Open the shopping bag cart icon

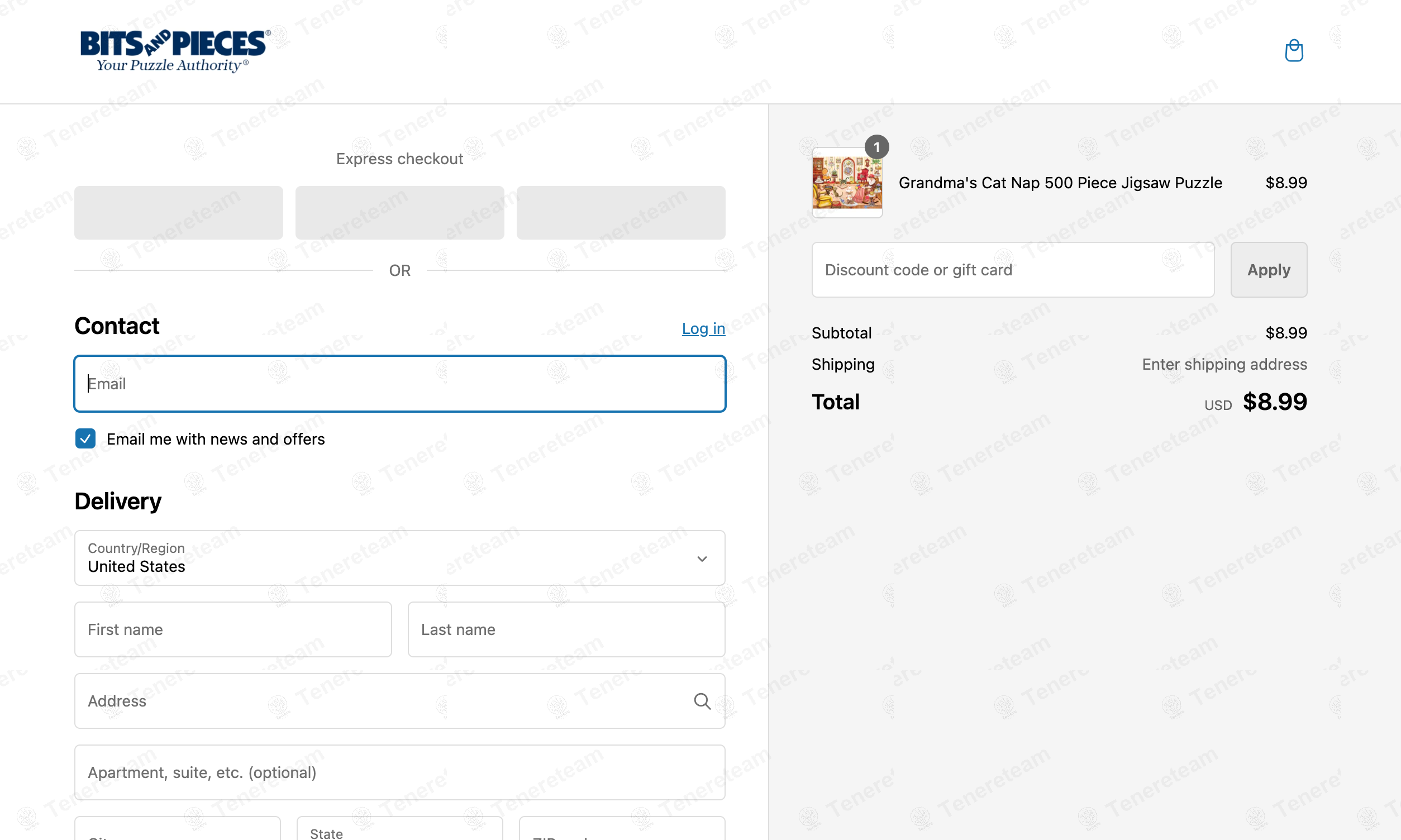pos(1293,51)
